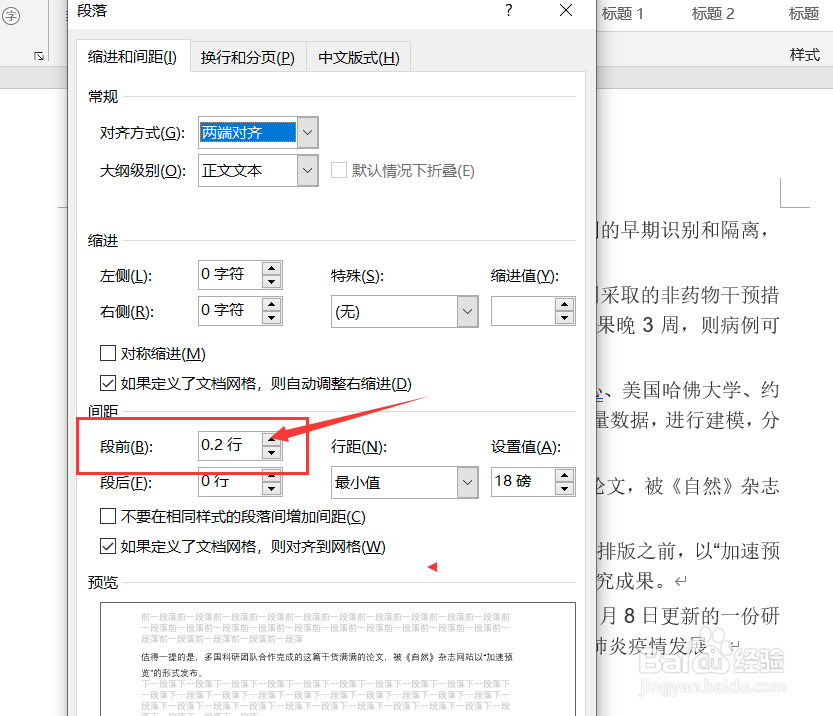
Task: Click the dialog help question mark icon
Action: (x=509, y=11)
